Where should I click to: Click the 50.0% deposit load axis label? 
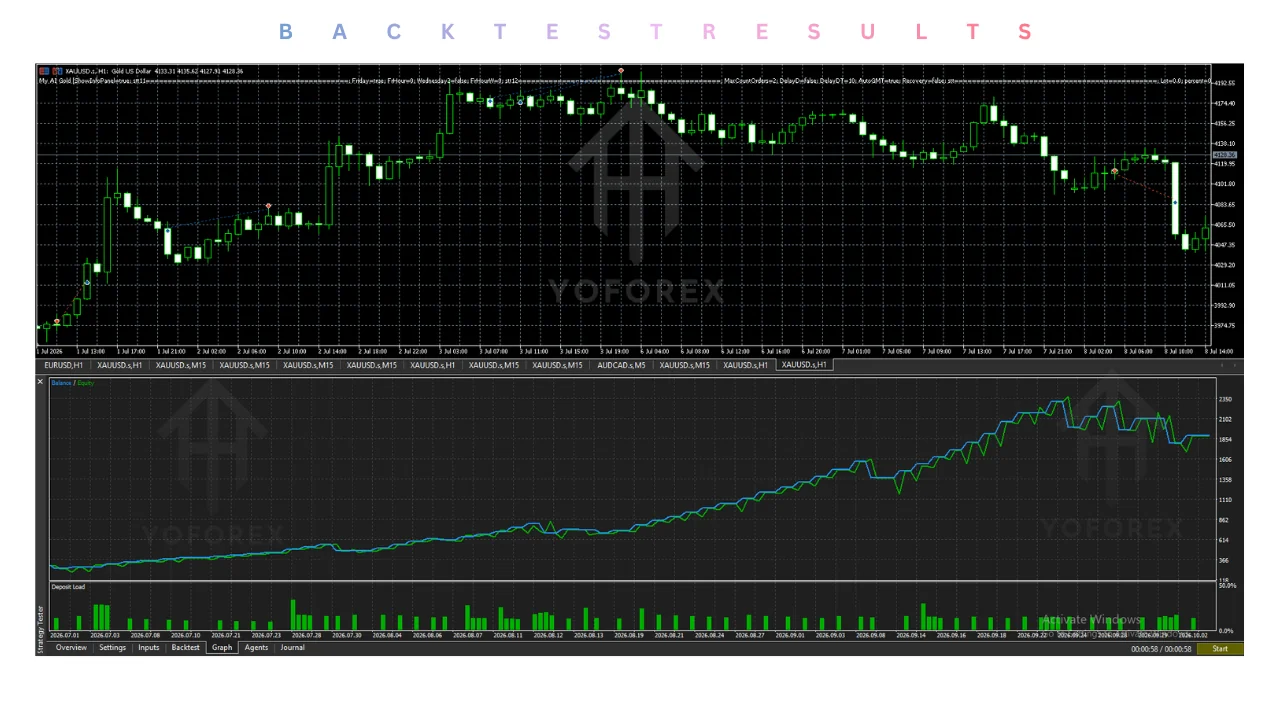tap(1228, 586)
